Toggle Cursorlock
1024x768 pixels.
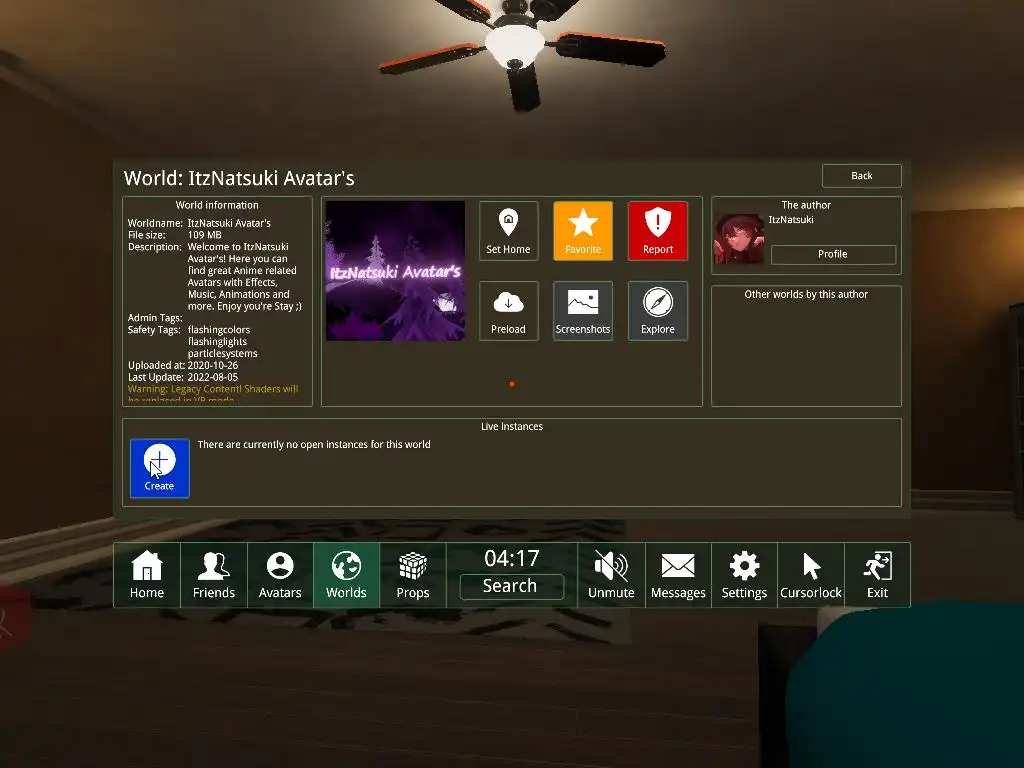pyautogui.click(x=810, y=575)
